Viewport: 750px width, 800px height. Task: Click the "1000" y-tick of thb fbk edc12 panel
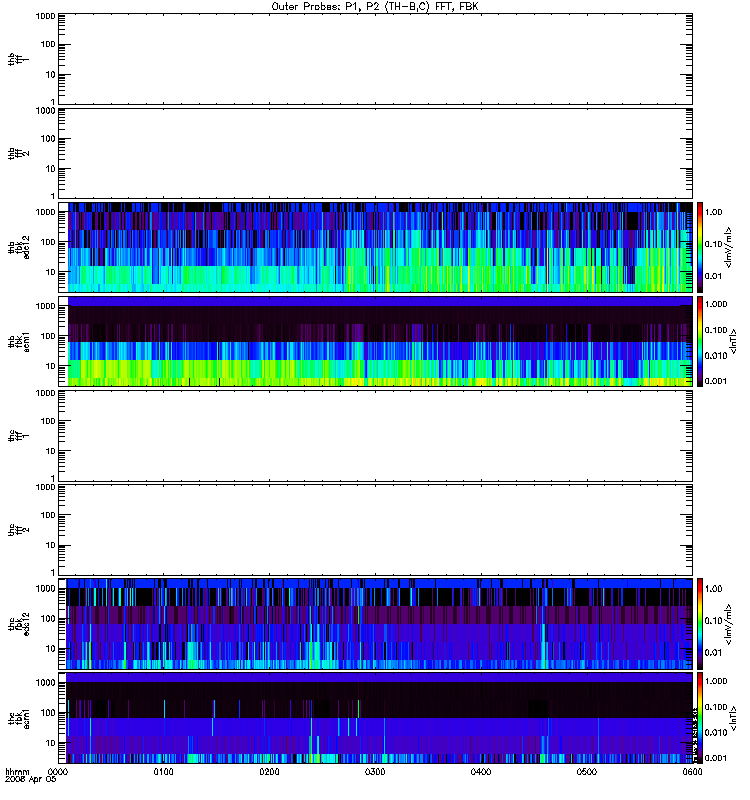click(x=45, y=212)
